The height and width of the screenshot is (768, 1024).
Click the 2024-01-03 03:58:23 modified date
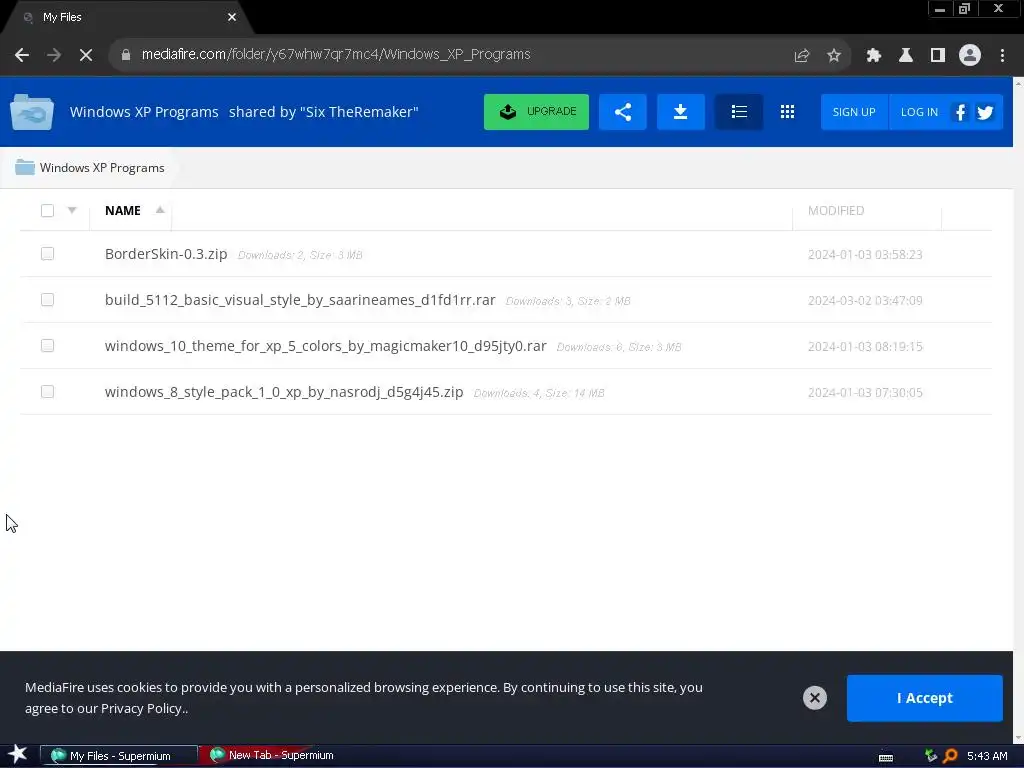(865, 255)
